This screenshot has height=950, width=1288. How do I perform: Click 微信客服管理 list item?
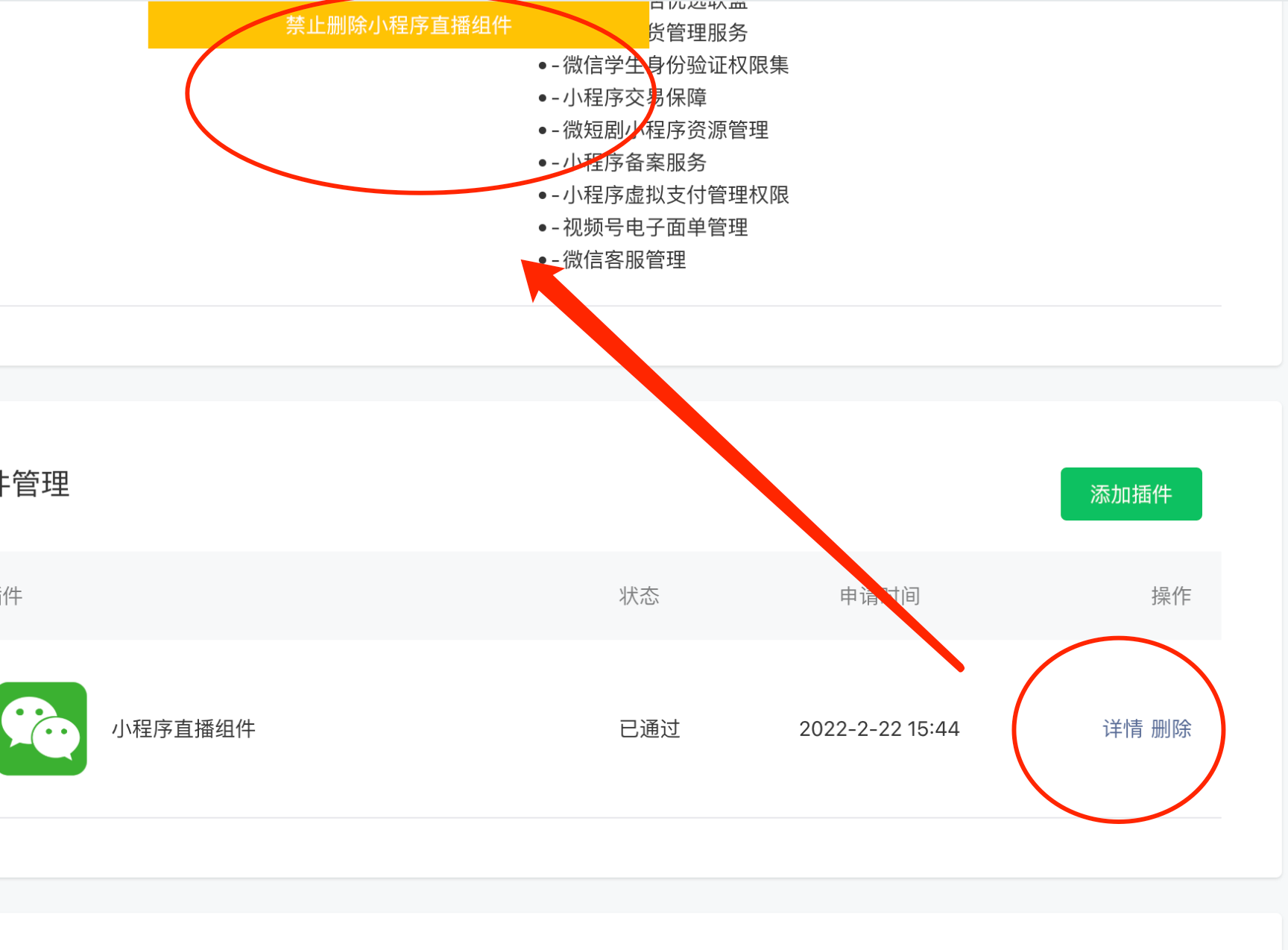click(x=624, y=259)
